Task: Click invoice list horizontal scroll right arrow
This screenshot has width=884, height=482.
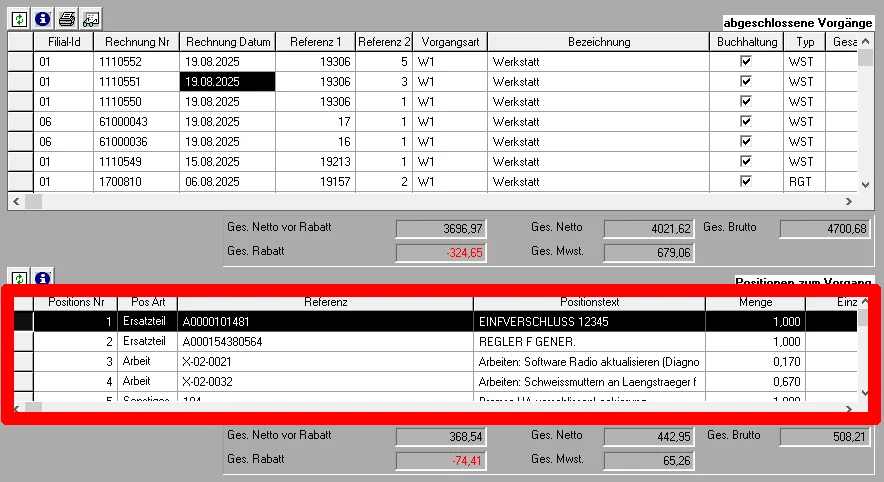Action: point(848,201)
